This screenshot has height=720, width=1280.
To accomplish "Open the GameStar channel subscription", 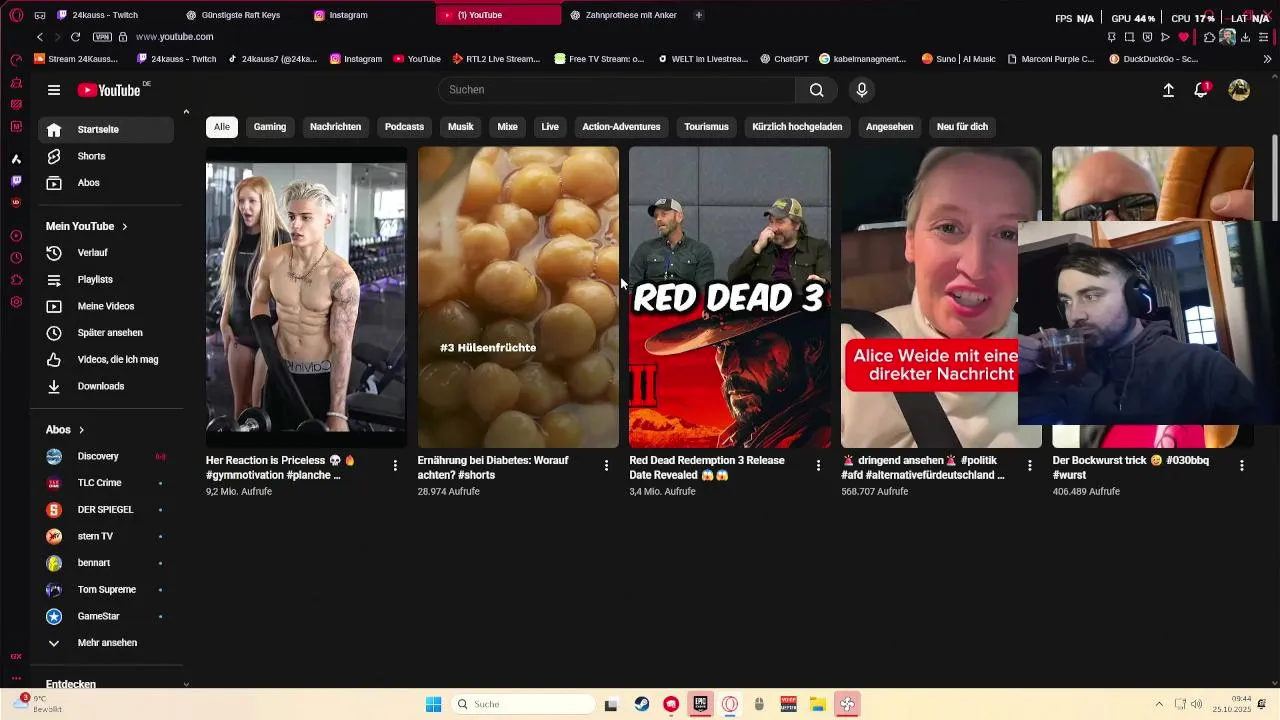I will tap(106, 616).
